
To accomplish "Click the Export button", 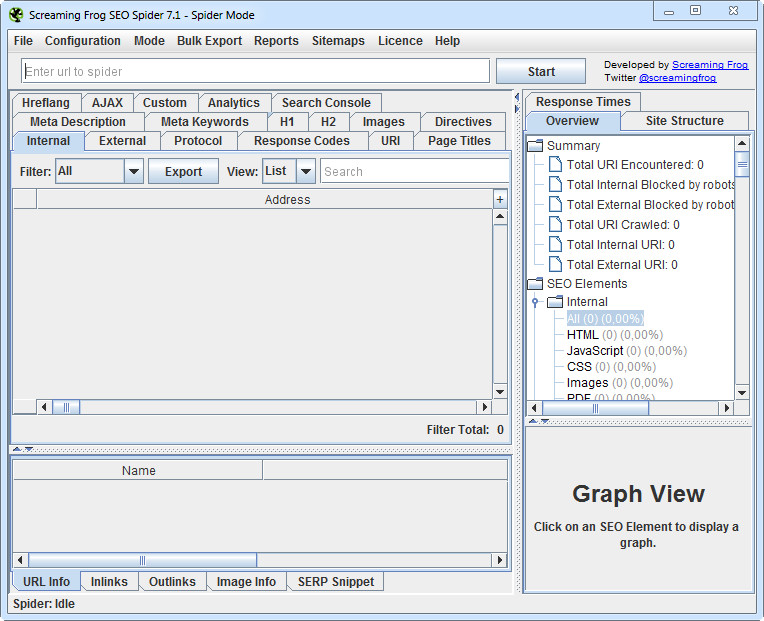I will point(183,171).
